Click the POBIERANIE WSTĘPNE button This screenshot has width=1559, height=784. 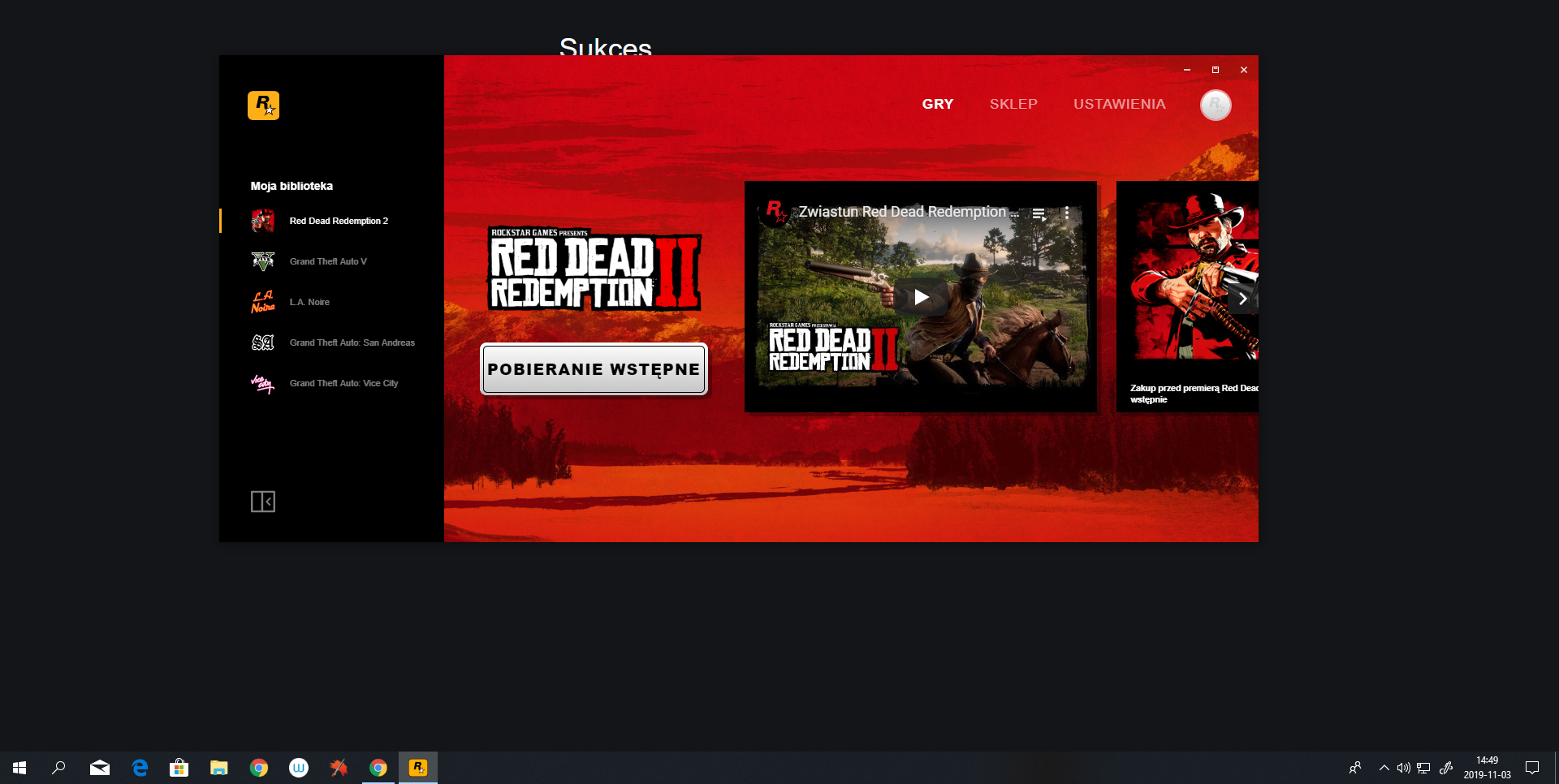pyautogui.click(x=594, y=369)
